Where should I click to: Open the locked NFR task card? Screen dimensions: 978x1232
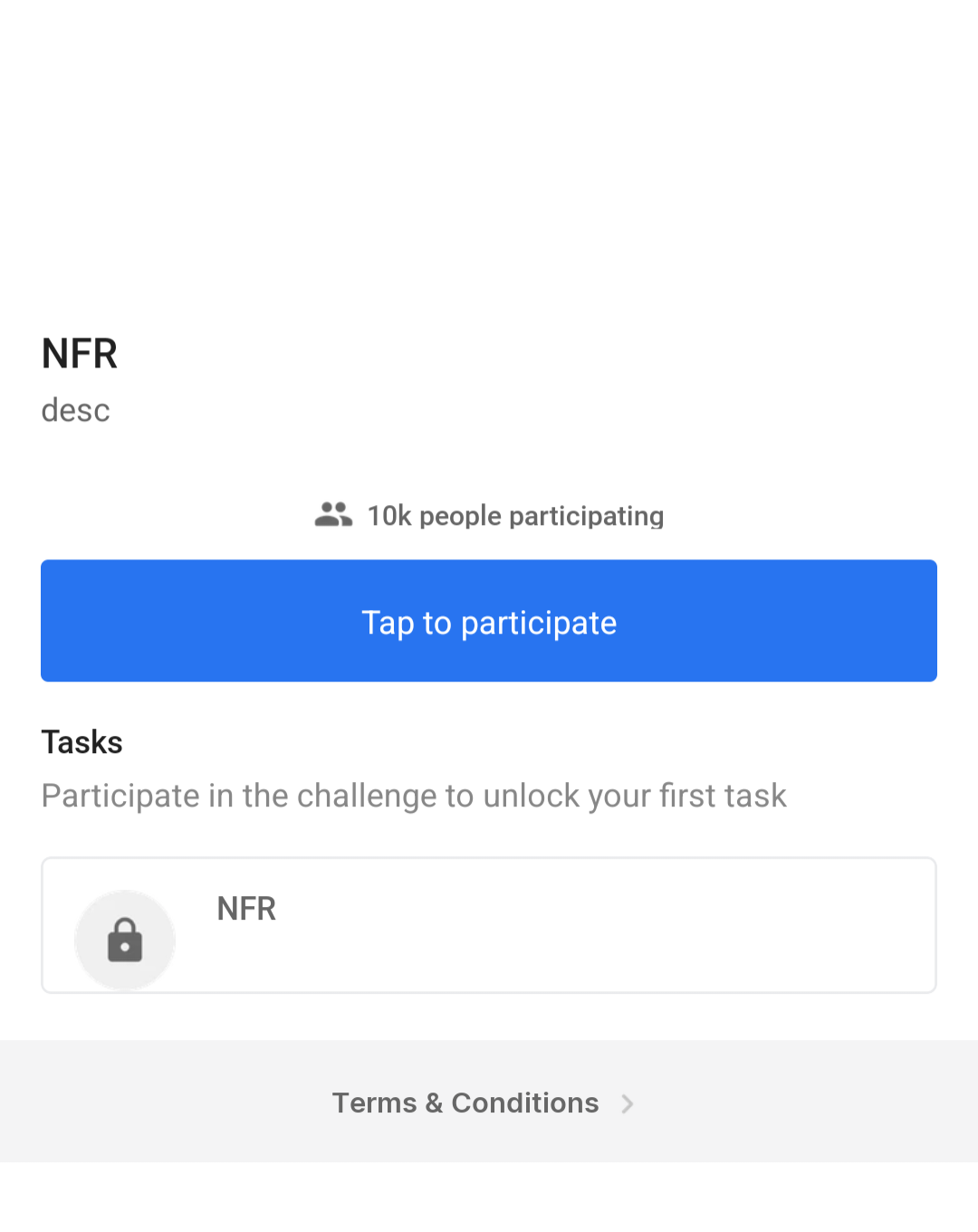coord(489,925)
